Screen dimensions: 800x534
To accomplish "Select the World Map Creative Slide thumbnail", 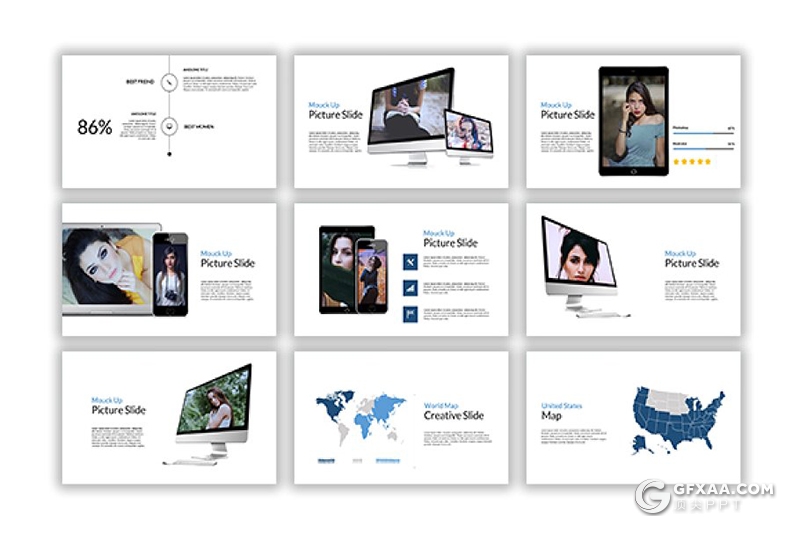I will [401, 417].
